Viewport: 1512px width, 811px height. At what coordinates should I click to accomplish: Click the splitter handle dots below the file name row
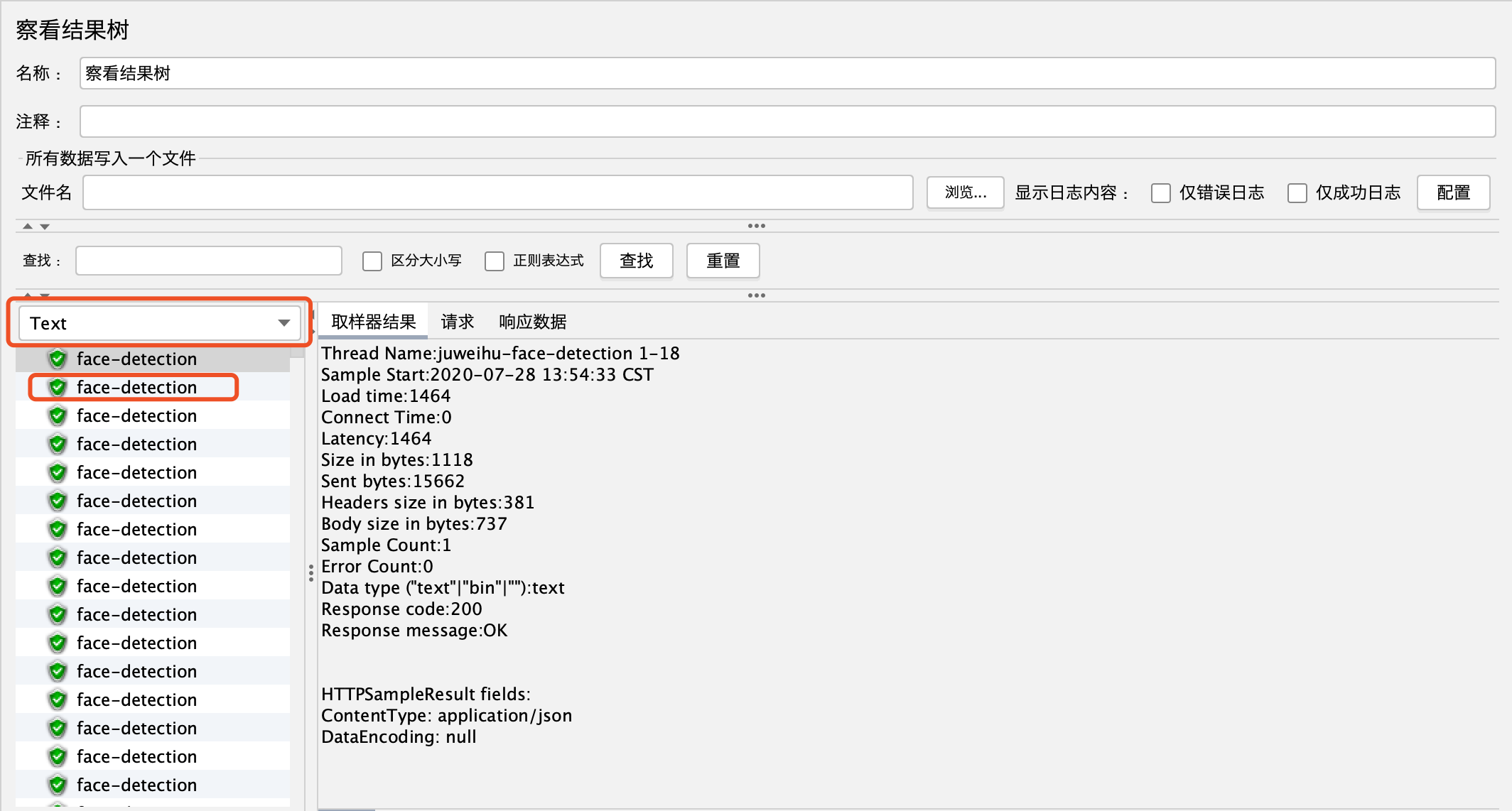click(757, 226)
